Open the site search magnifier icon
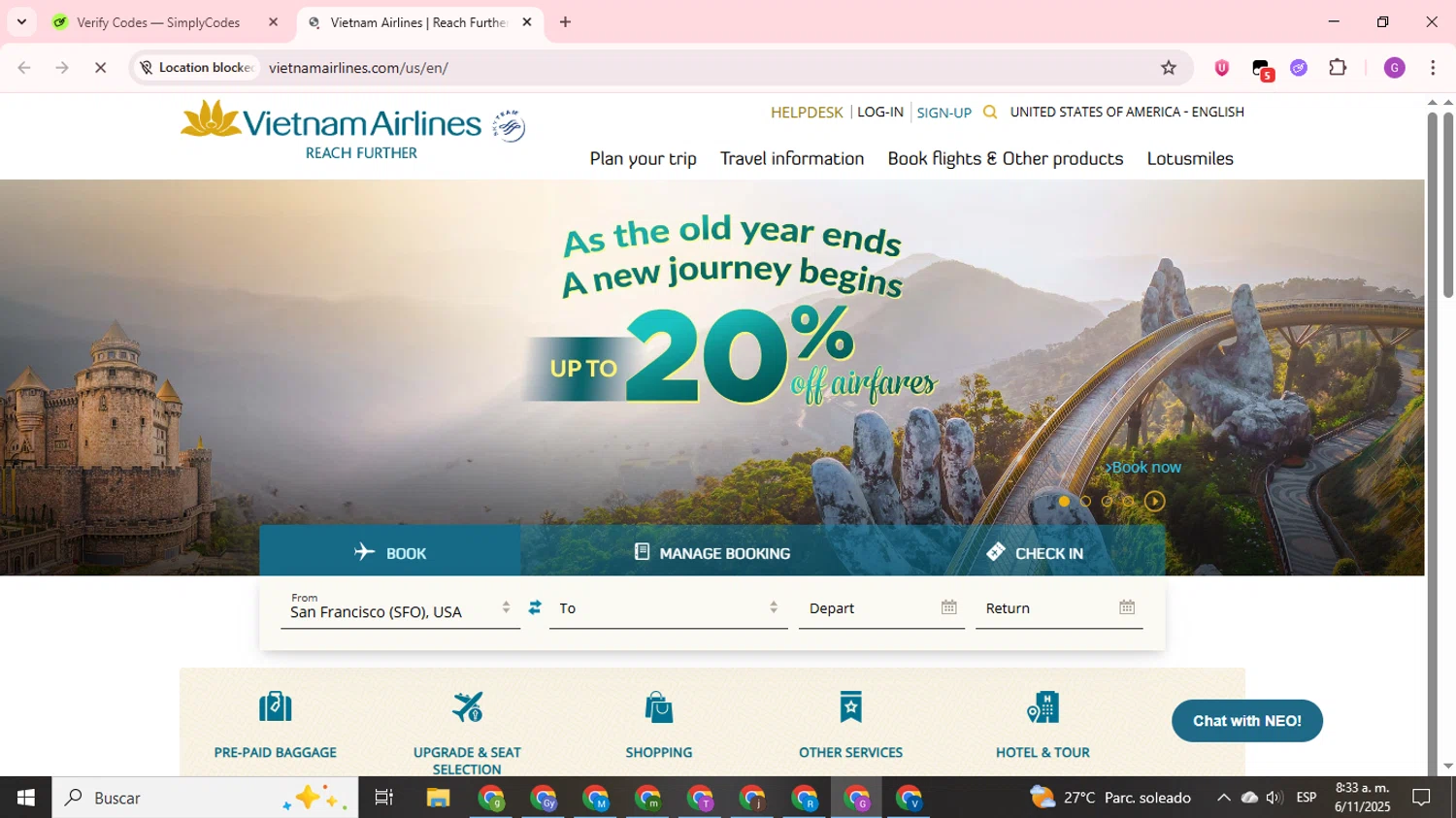This screenshot has width=1456, height=818. [990, 113]
